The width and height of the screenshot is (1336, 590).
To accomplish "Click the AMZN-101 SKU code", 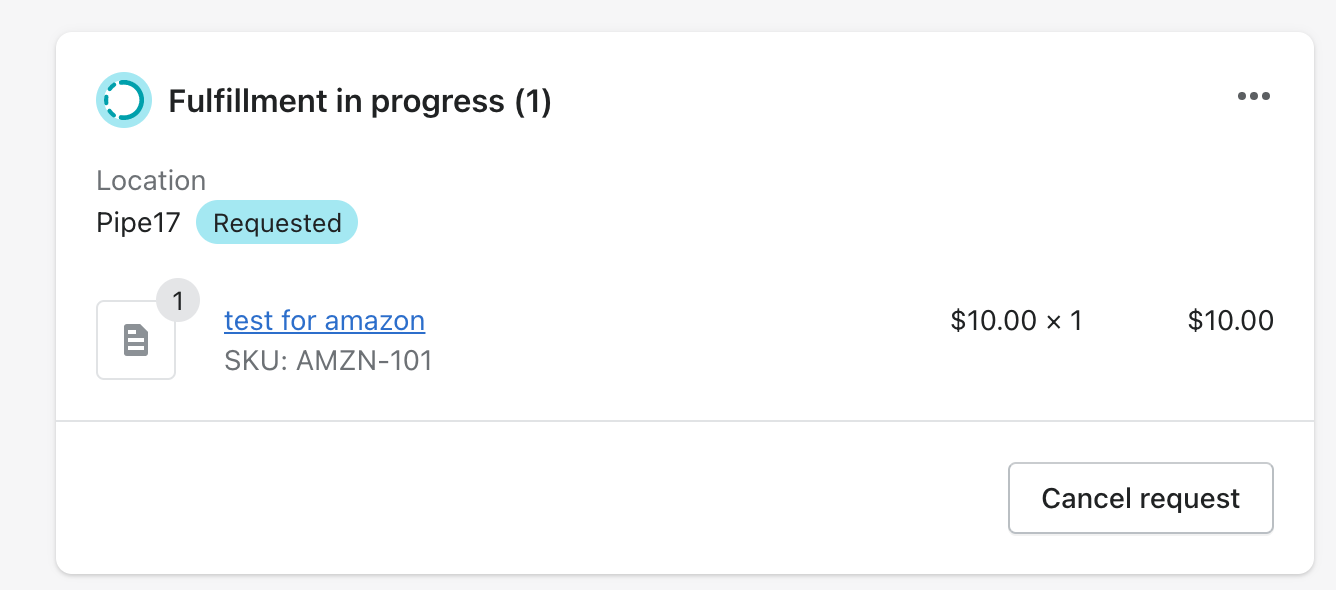I will coord(365,360).
